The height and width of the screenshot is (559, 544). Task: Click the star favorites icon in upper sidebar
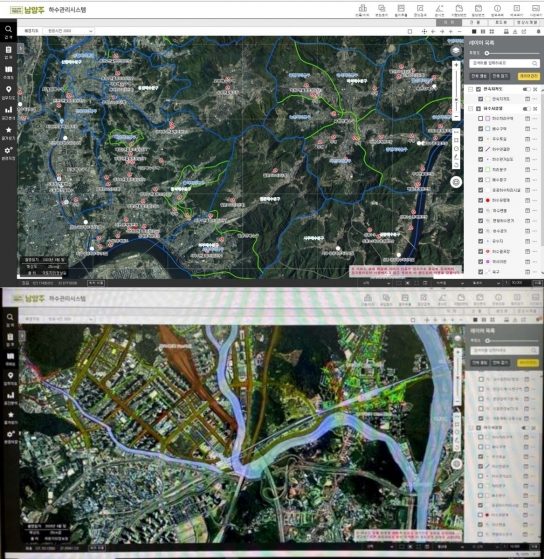coord(9,132)
